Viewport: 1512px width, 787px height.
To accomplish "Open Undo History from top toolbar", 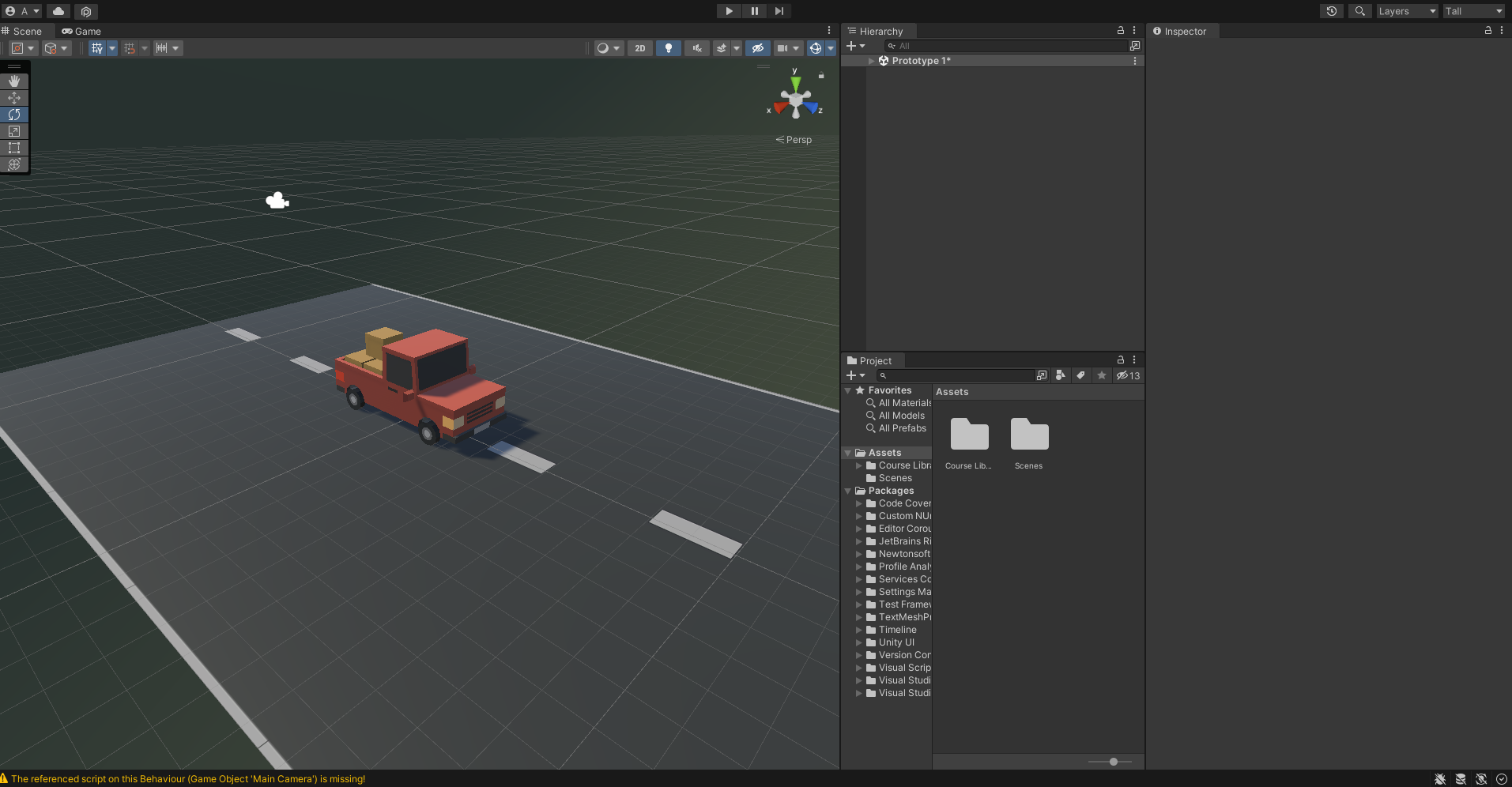I will [x=1332, y=11].
